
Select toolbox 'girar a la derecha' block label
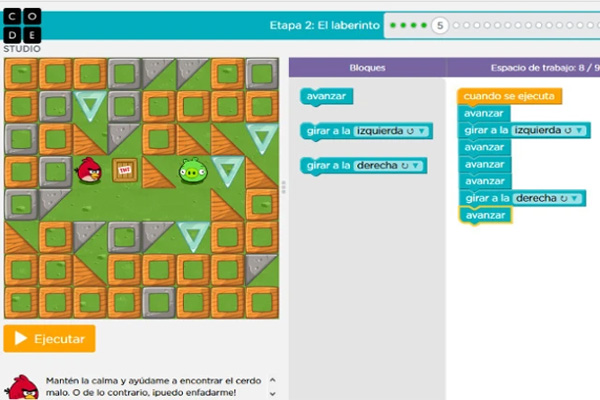(328, 165)
